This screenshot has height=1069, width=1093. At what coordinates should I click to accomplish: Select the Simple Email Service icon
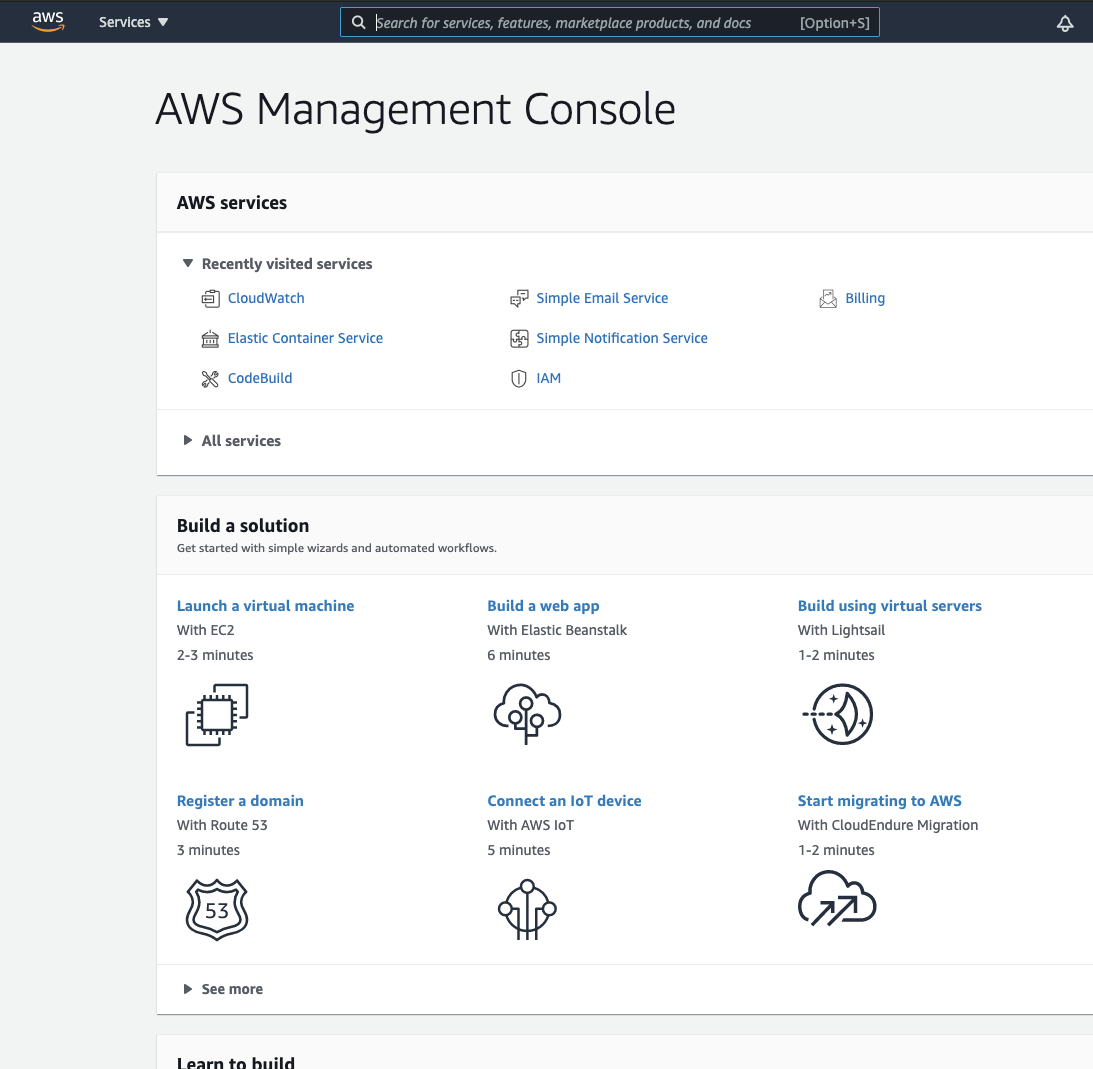[519, 298]
